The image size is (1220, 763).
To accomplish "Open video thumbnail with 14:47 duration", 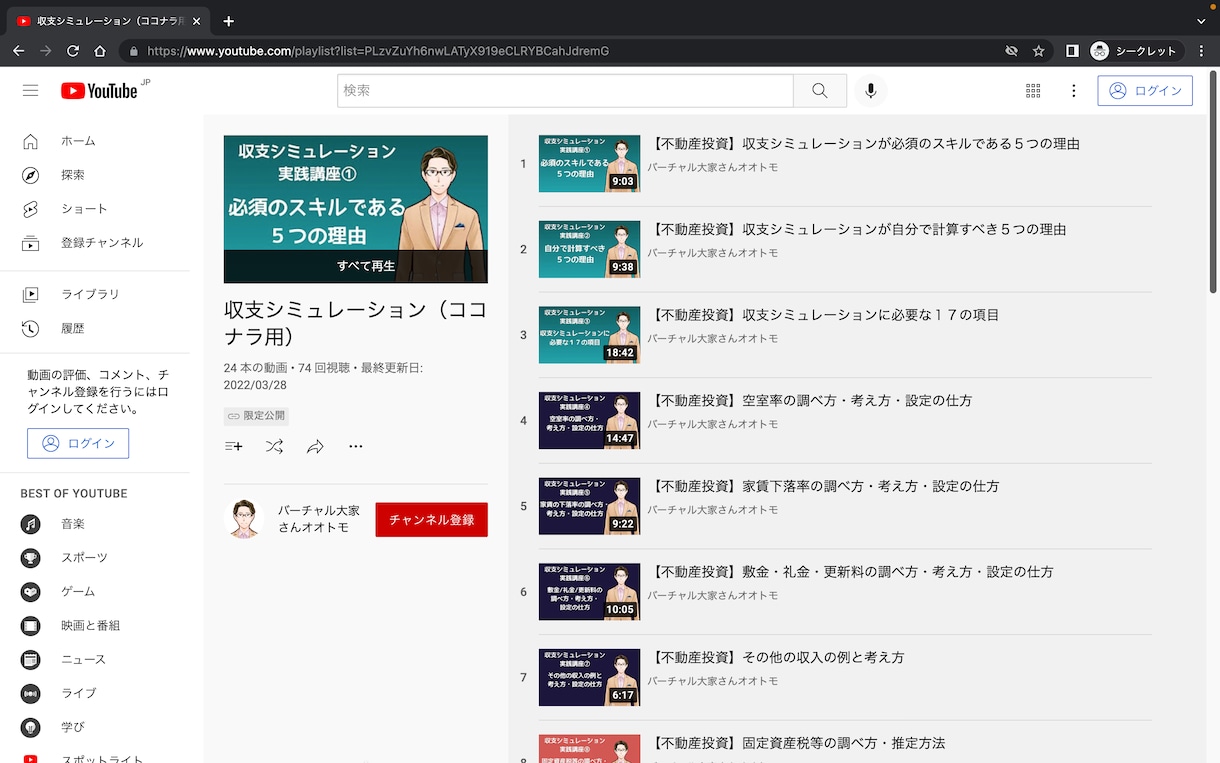I will (x=589, y=421).
